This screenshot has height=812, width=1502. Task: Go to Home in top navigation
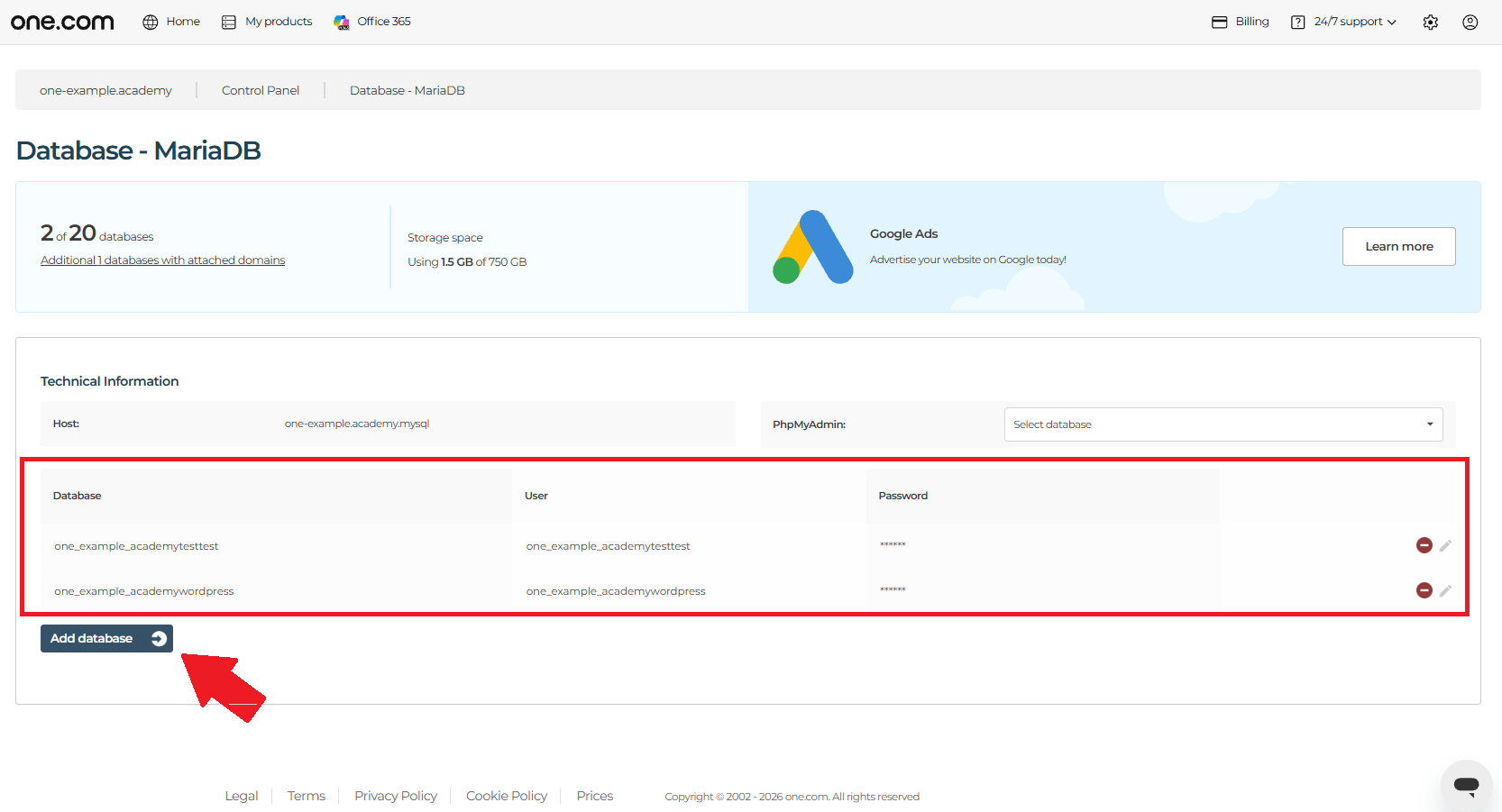171,22
